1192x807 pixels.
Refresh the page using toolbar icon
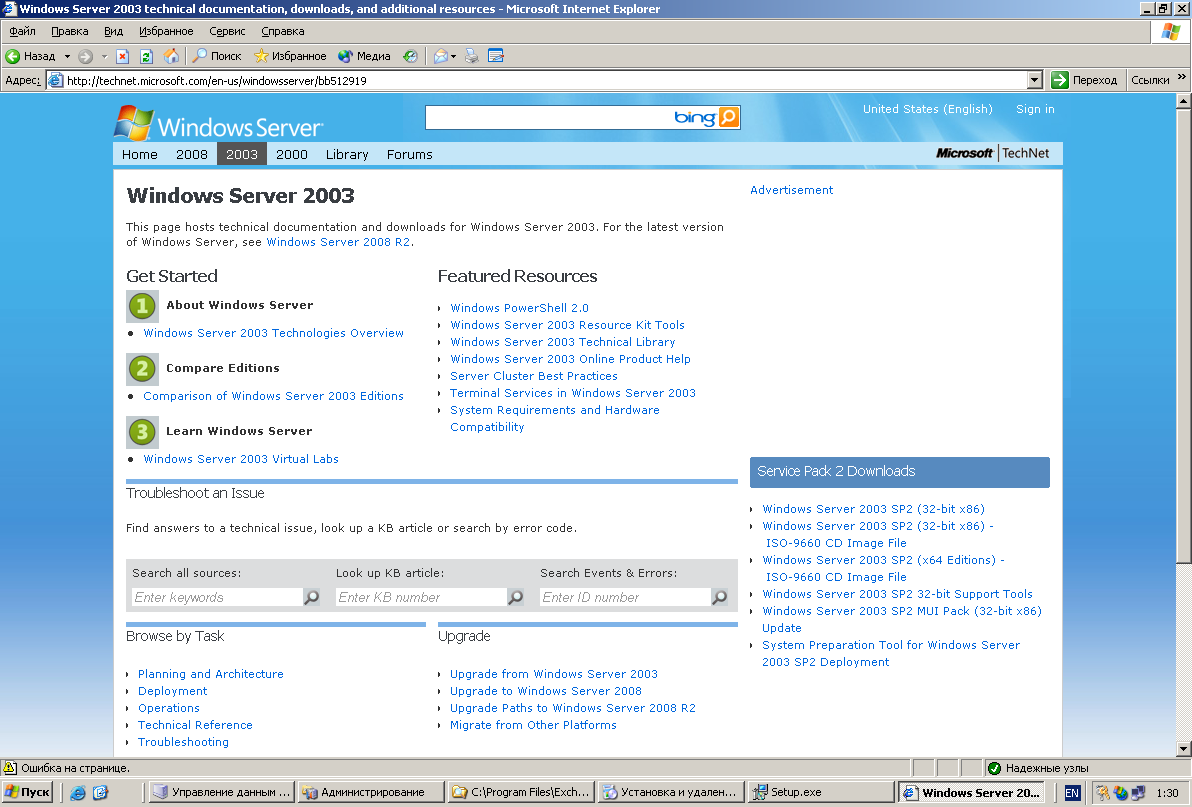click(x=147, y=56)
